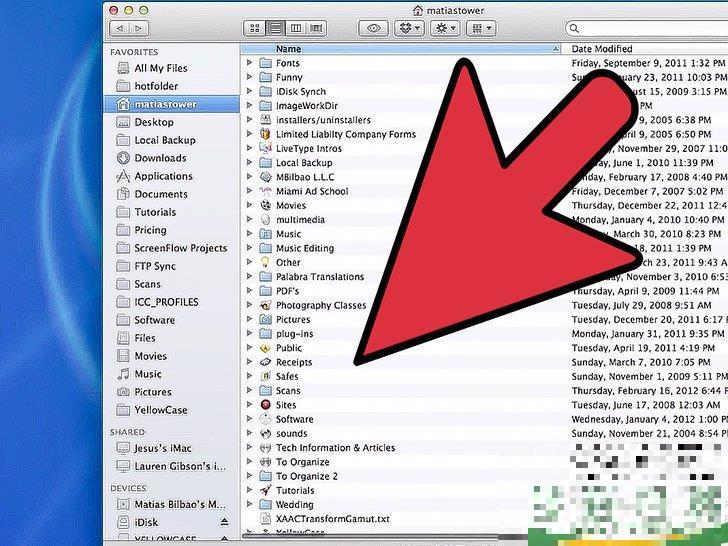Screen dimensions: 728x546
Task: Open the Action gear menu
Action: [x=445, y=29]
